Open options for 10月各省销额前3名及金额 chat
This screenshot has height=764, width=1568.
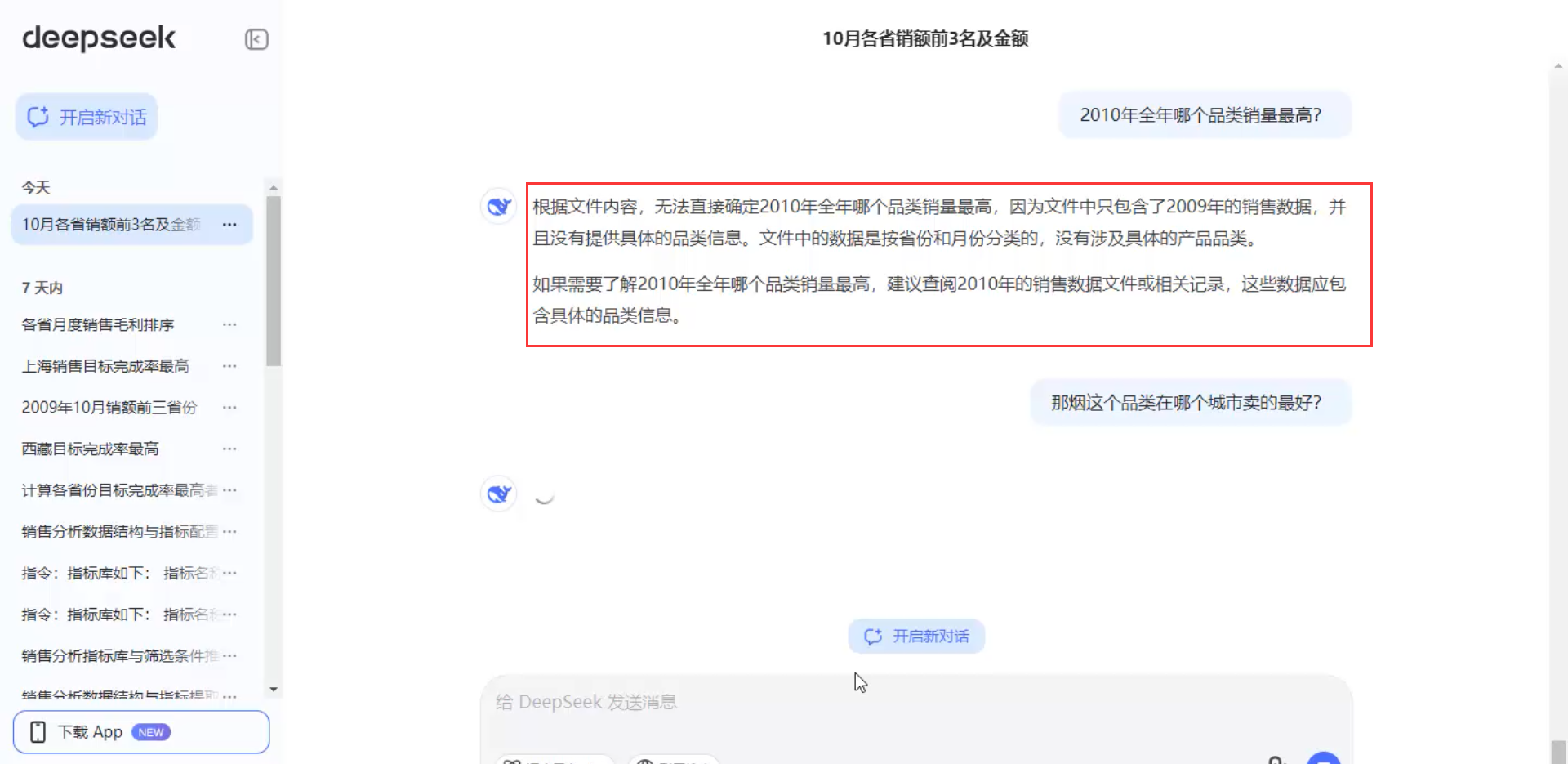pyautogui.click(x=229, y=225)
